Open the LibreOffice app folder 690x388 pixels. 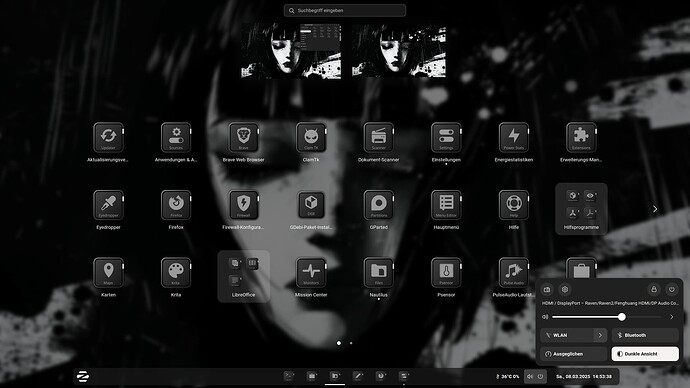pos(243,277)
